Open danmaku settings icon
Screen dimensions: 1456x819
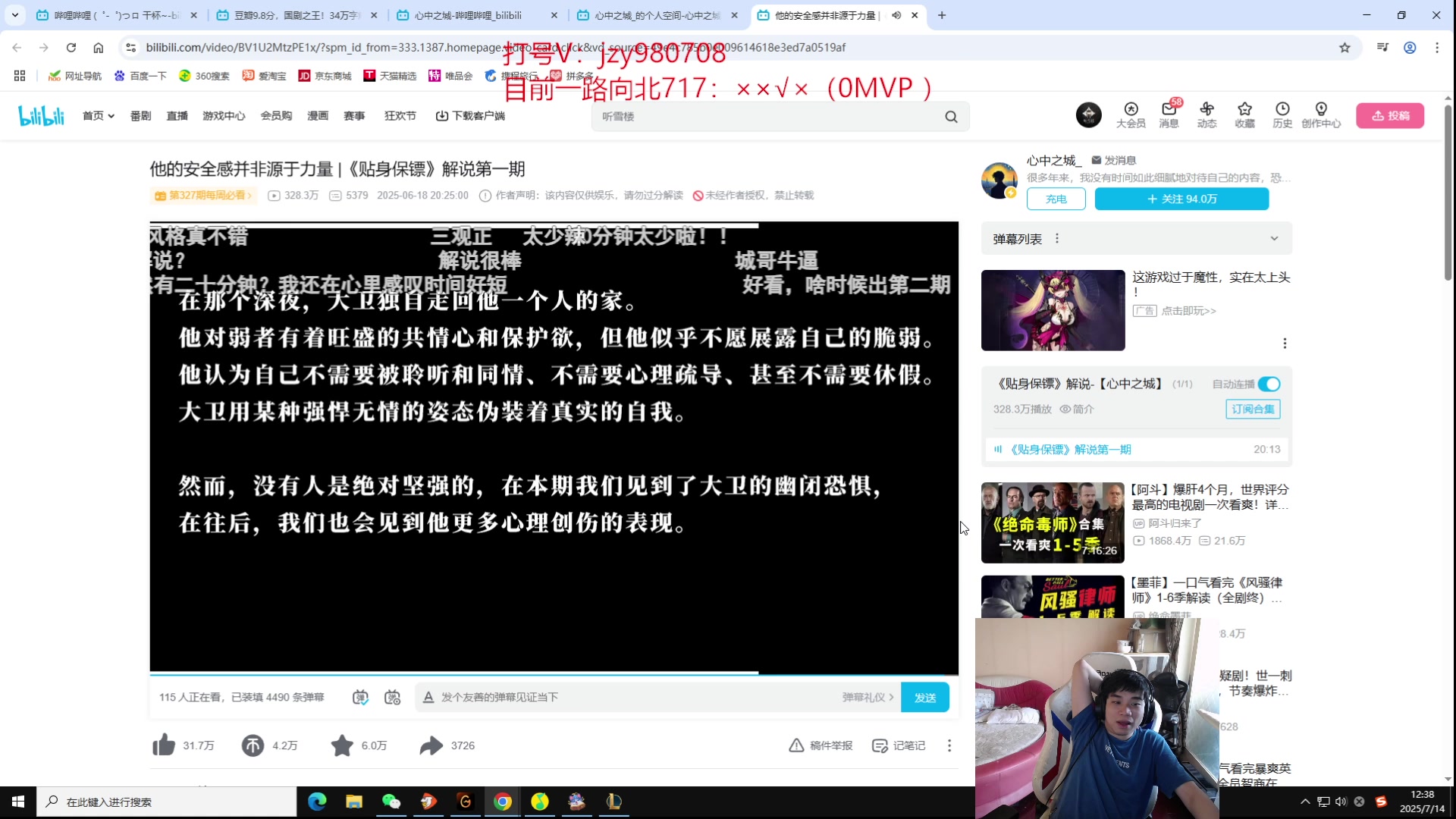coord(392,697)
